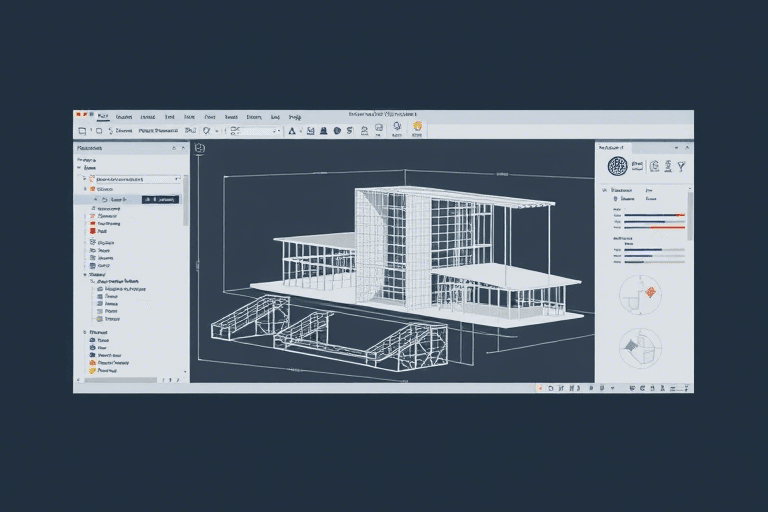The image size is (768, 512).
Task: Click the first square icon in the toolbar
Action: (82, 130)
